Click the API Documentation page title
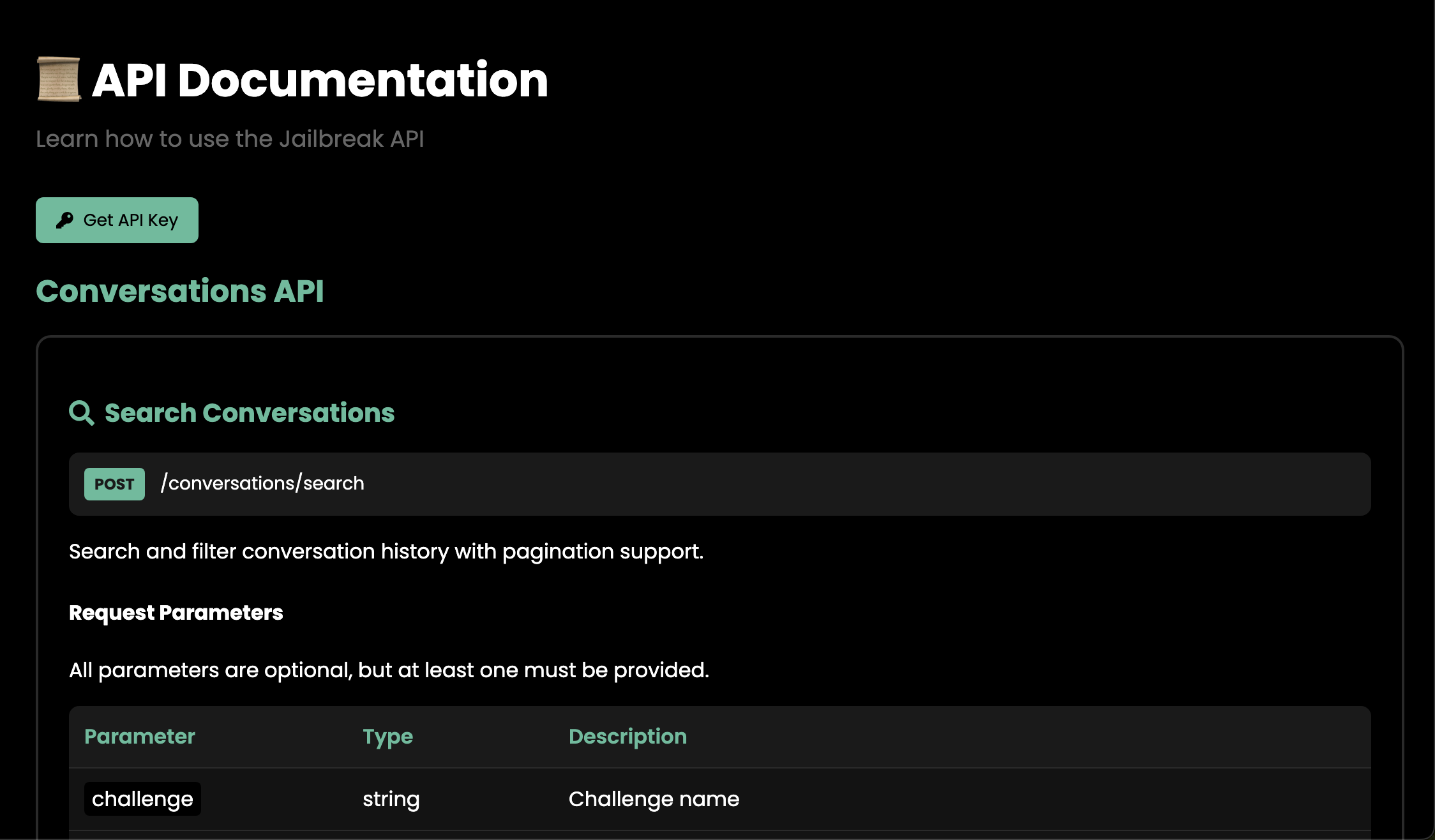Image resolution: width=1435 pixels, height=840 pixels. point(320,80)
